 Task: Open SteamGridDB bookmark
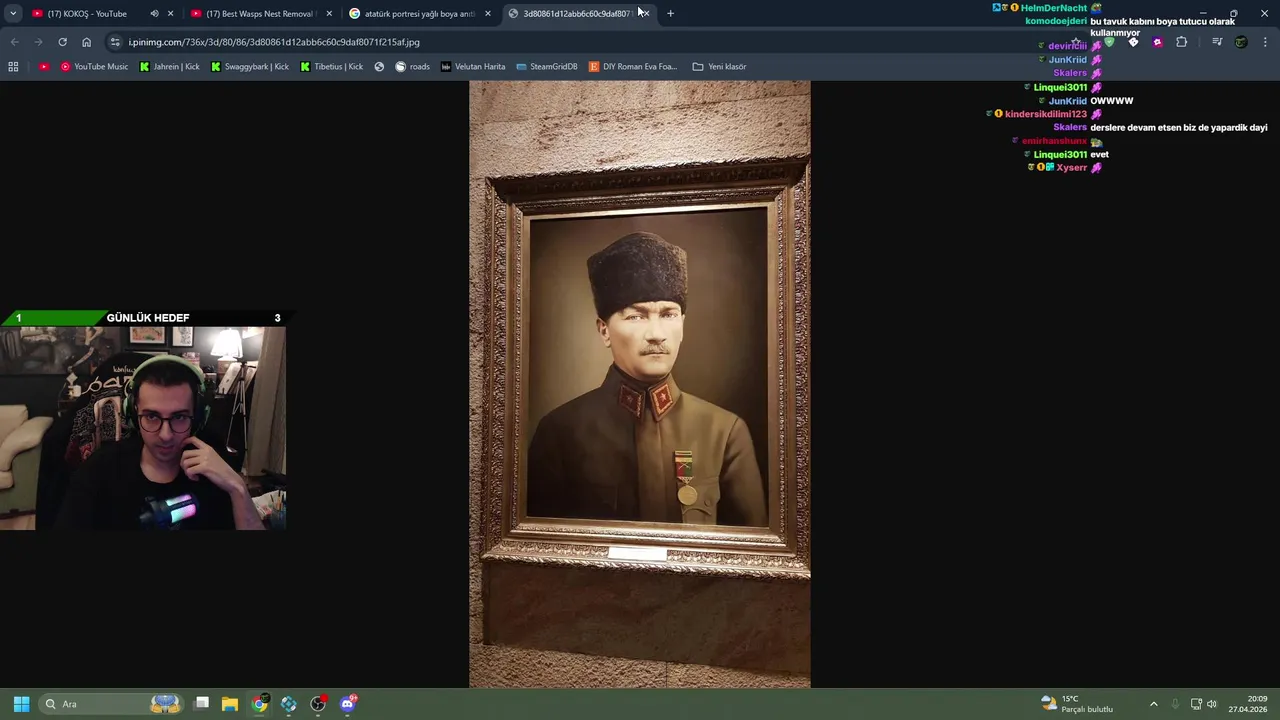(547, 67)
